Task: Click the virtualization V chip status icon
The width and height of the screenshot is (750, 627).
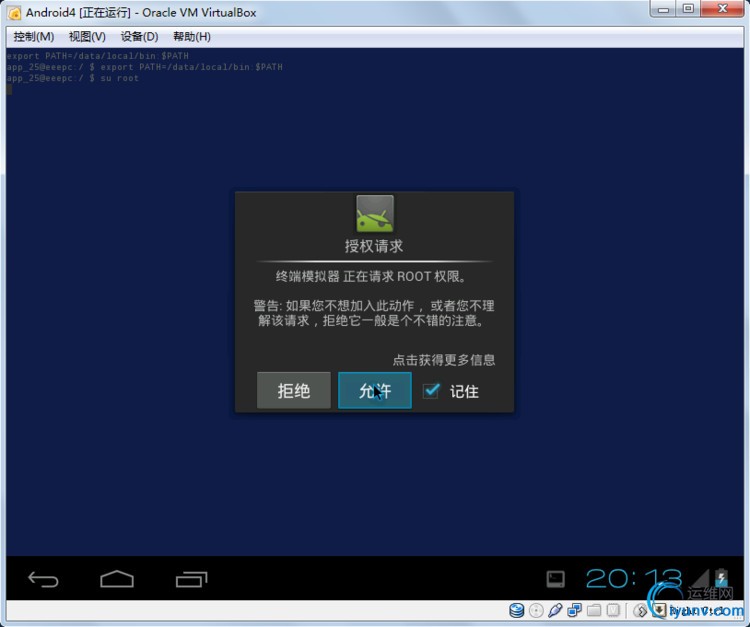Action: pyautogui.click(x=613, y=611)
